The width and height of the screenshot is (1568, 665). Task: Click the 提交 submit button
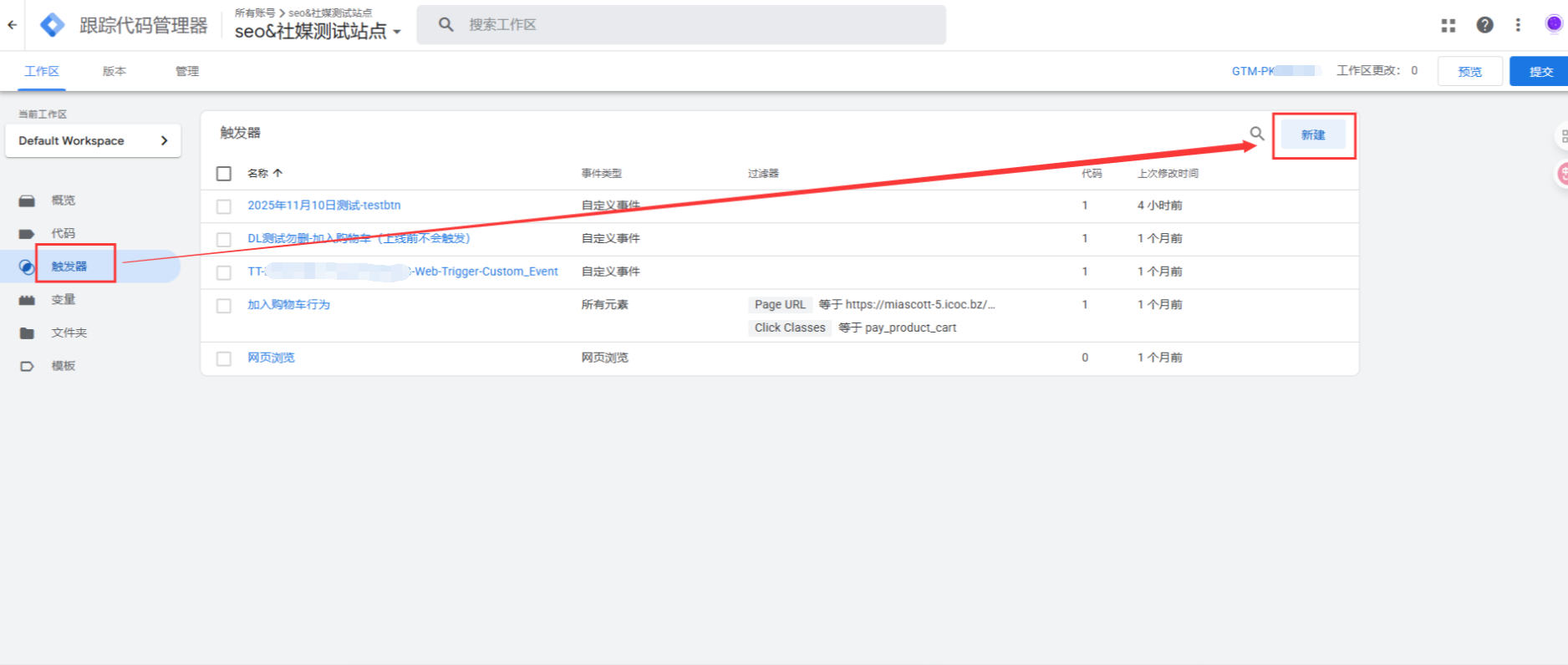tap(1540, 72)
